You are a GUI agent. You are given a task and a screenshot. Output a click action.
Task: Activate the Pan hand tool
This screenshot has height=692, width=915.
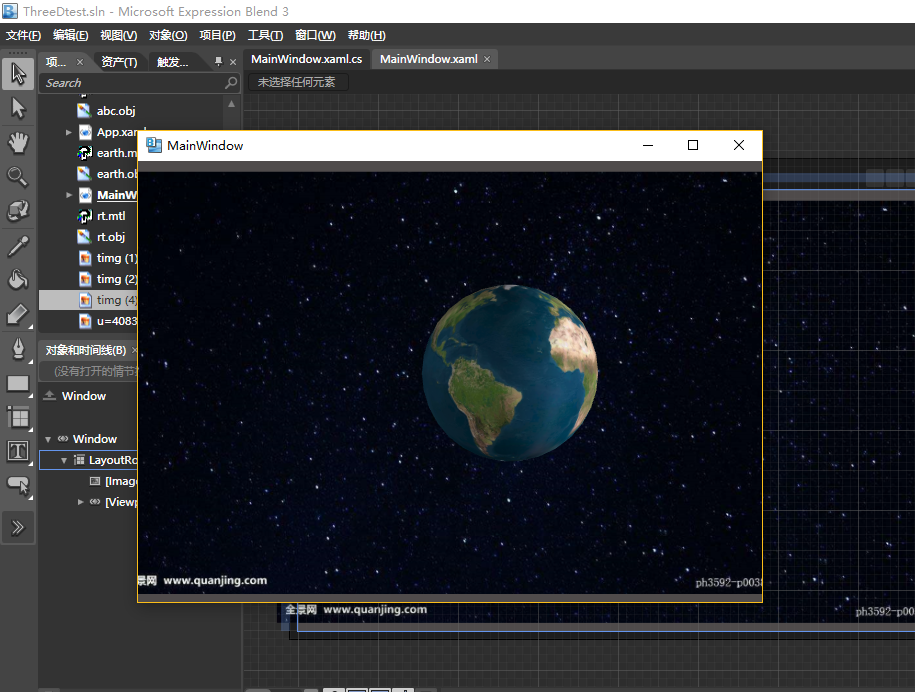coord(18,142)
